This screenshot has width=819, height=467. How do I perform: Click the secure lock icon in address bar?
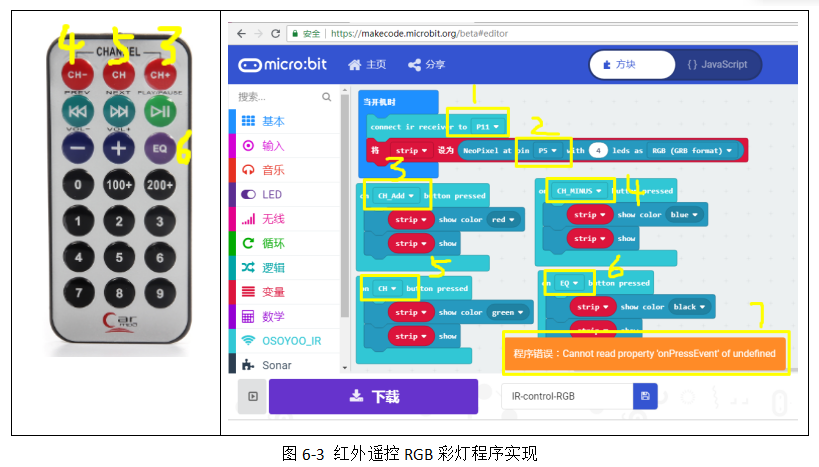295,33
